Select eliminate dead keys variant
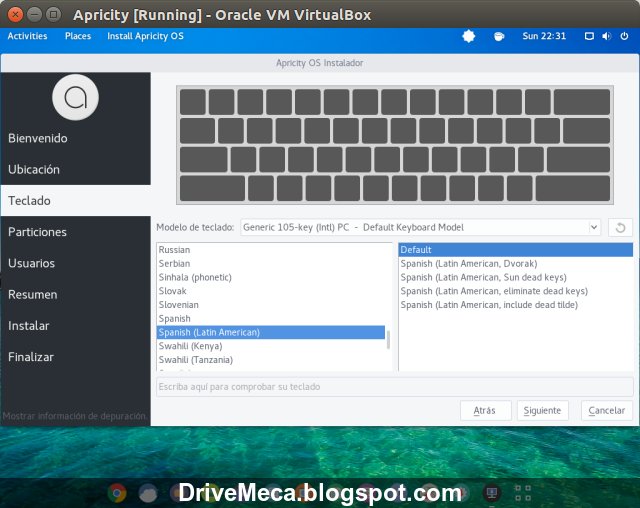This screenshot has width=640, height=508. click(x=516, y=291)
